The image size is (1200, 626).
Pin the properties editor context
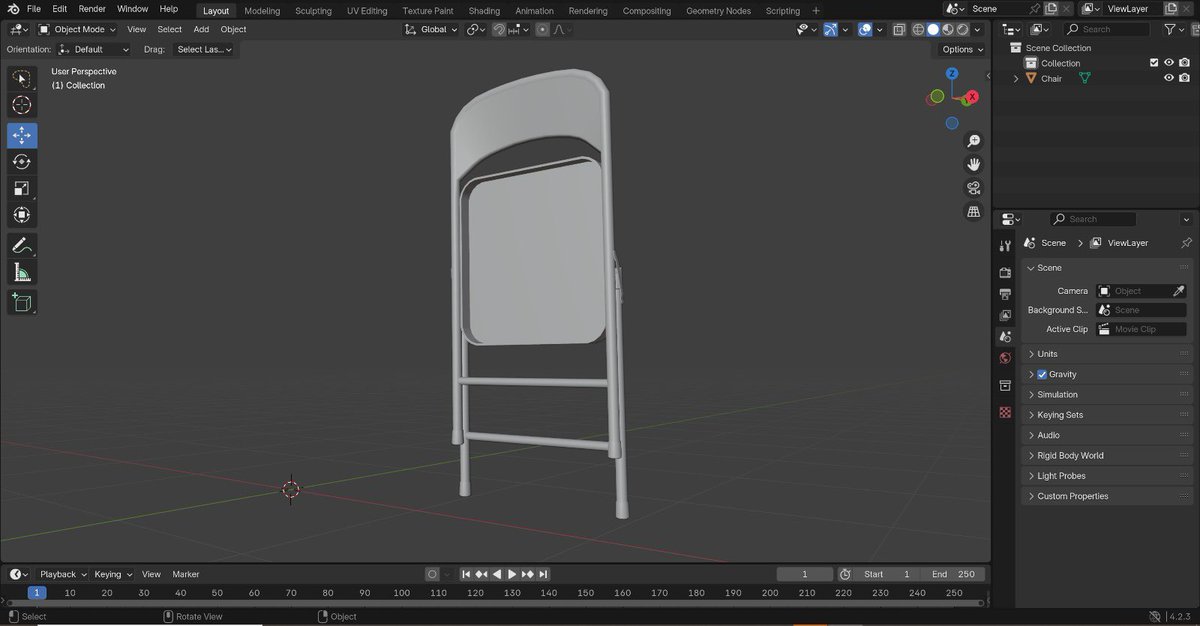tap(1186, 243)
